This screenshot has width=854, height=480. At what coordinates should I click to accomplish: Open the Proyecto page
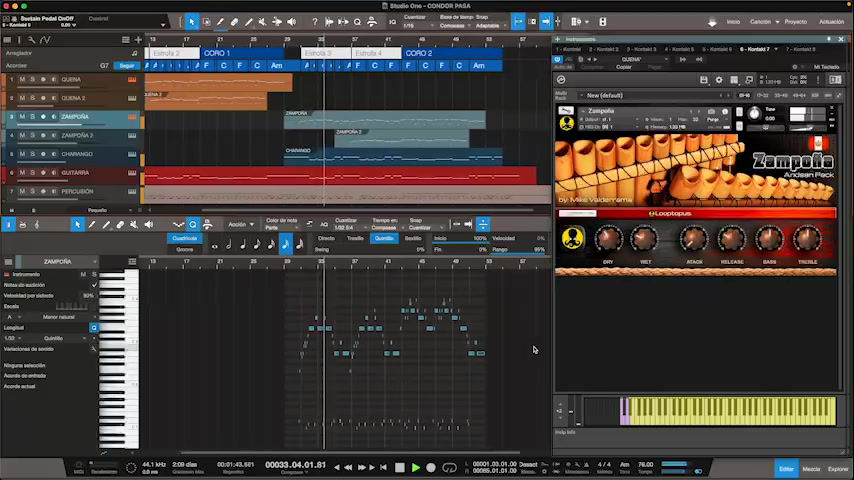point(796,22)
